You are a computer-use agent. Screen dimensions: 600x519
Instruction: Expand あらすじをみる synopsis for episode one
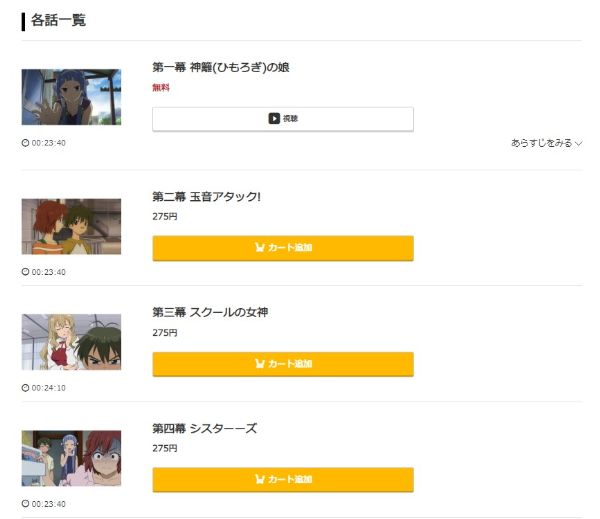(546, 143)
